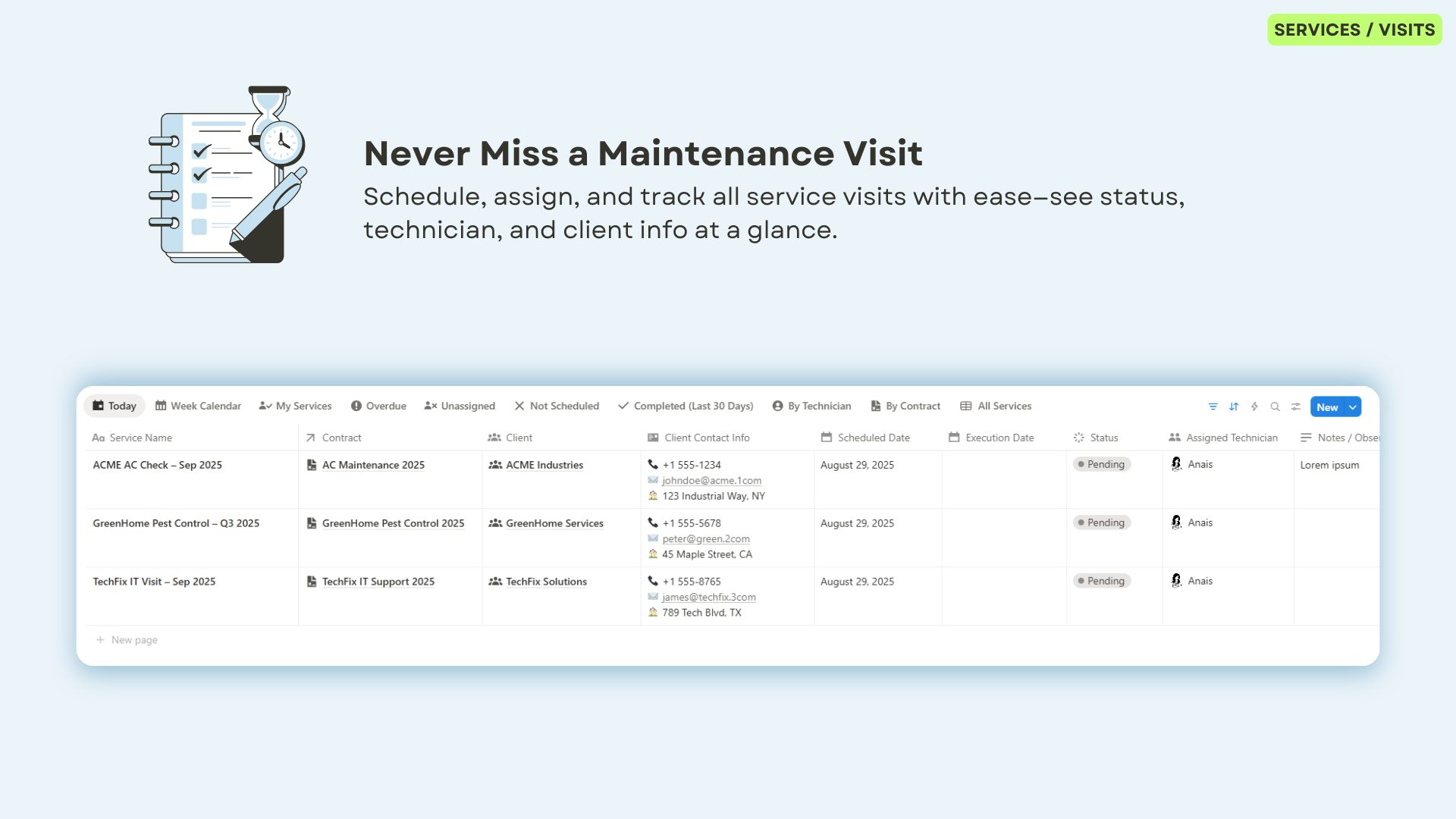Switch to the Week Calendar tab
Image resolution: width=1456 pixels, height=819 pixels.
(198, 406)
